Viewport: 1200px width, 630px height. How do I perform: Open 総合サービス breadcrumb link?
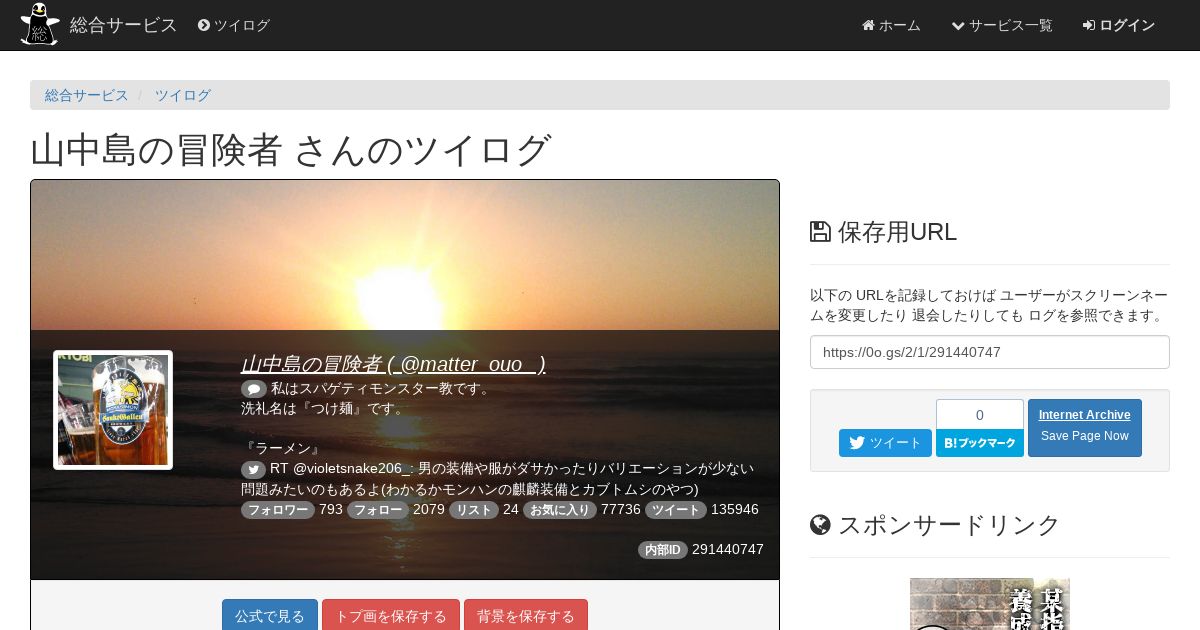click(87, 95)
